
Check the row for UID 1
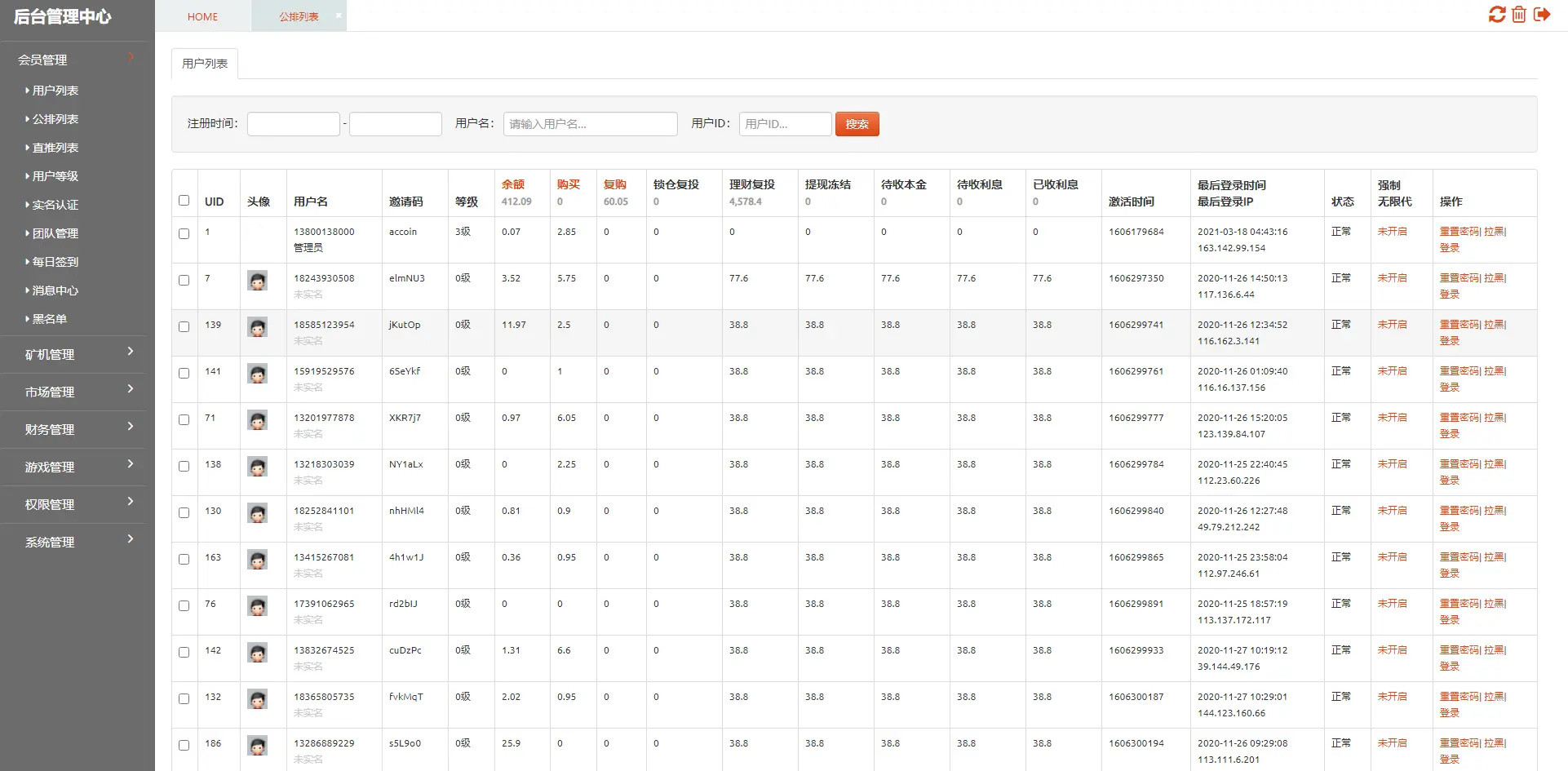tap(184, 233)
